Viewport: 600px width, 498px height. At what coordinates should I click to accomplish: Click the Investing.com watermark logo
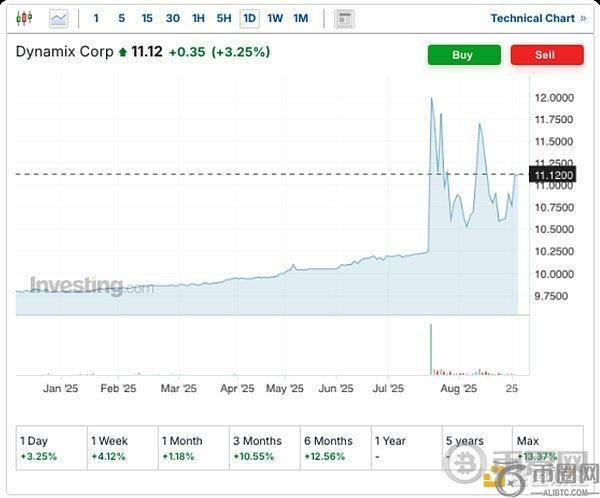91,286
